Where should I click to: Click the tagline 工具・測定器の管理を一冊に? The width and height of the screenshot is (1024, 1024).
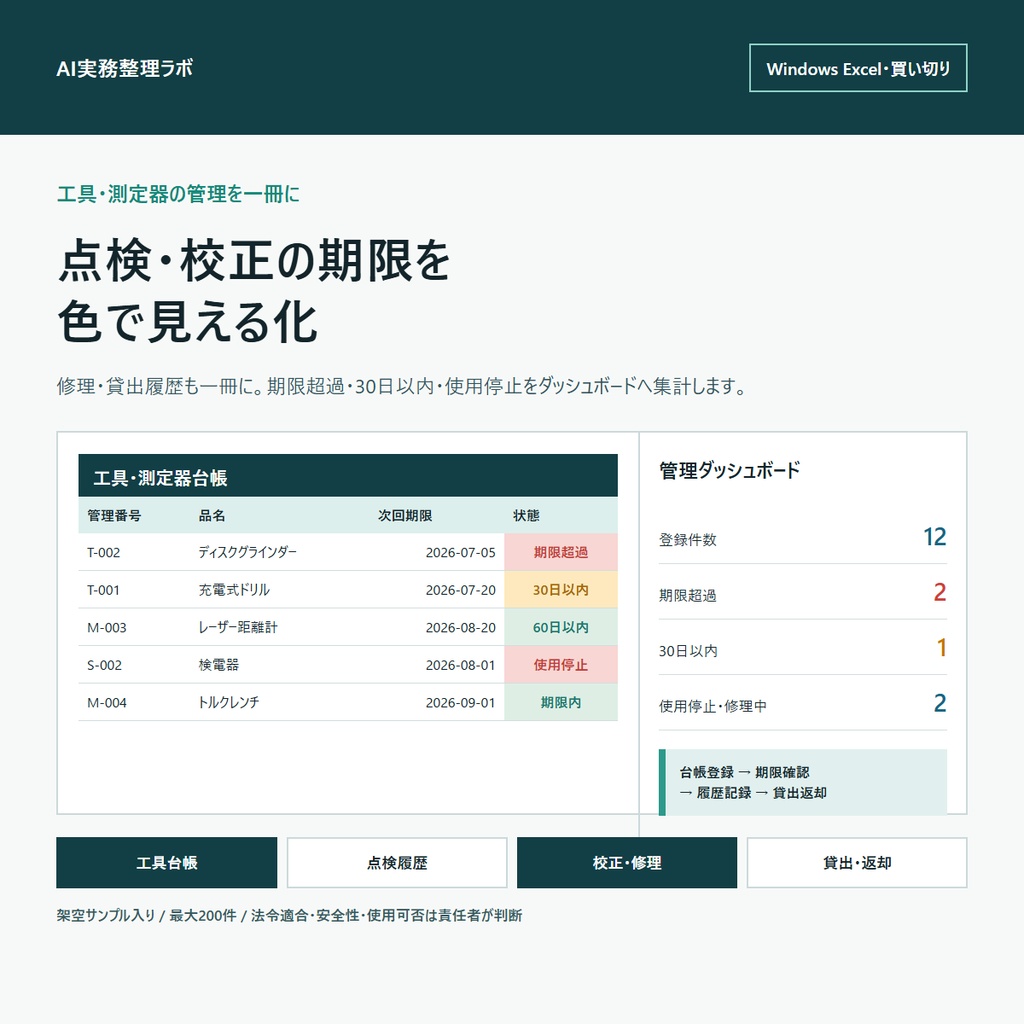tap(178, 194)
